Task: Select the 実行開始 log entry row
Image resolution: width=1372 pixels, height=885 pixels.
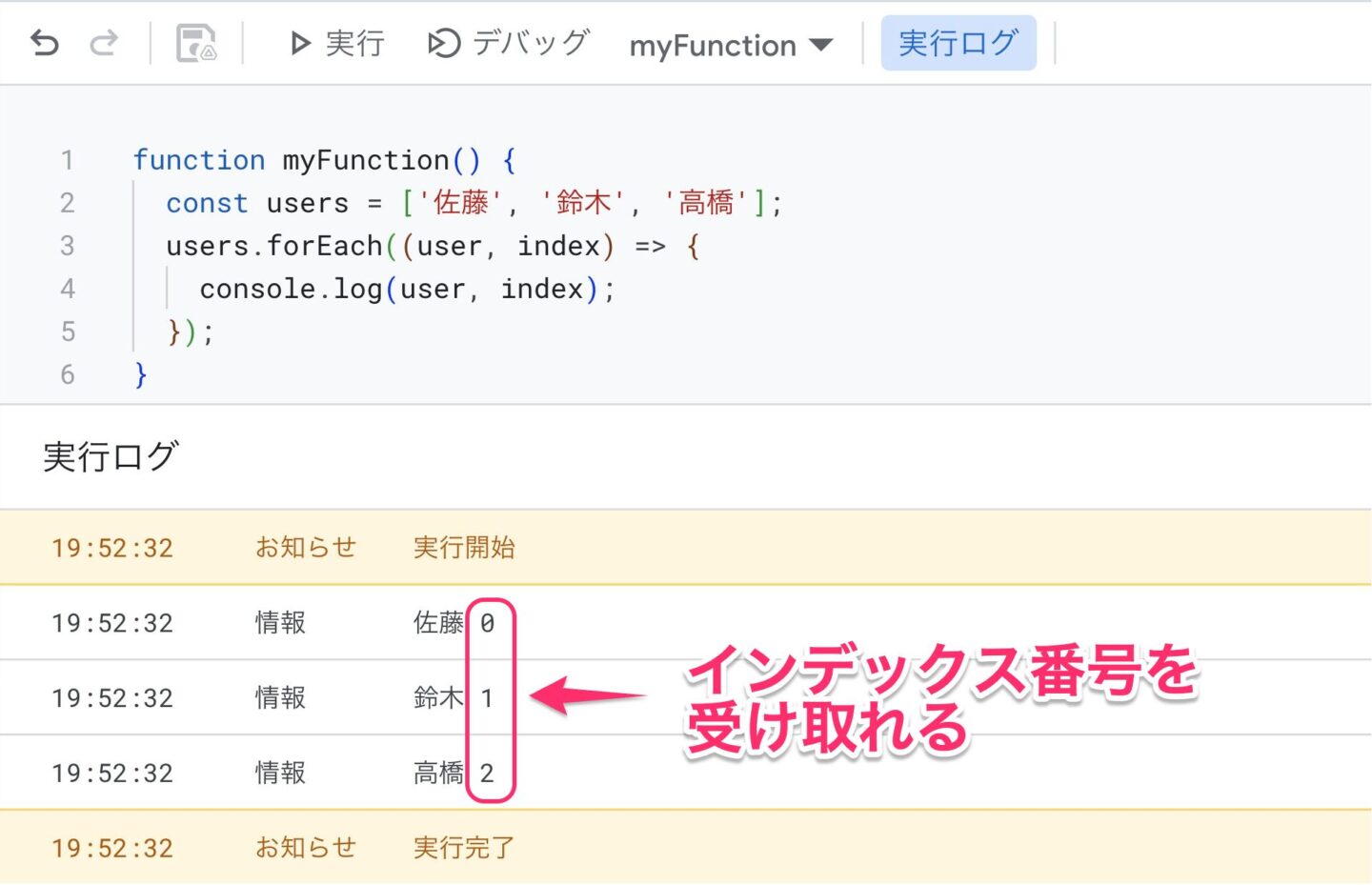Action: pos(464,547)
